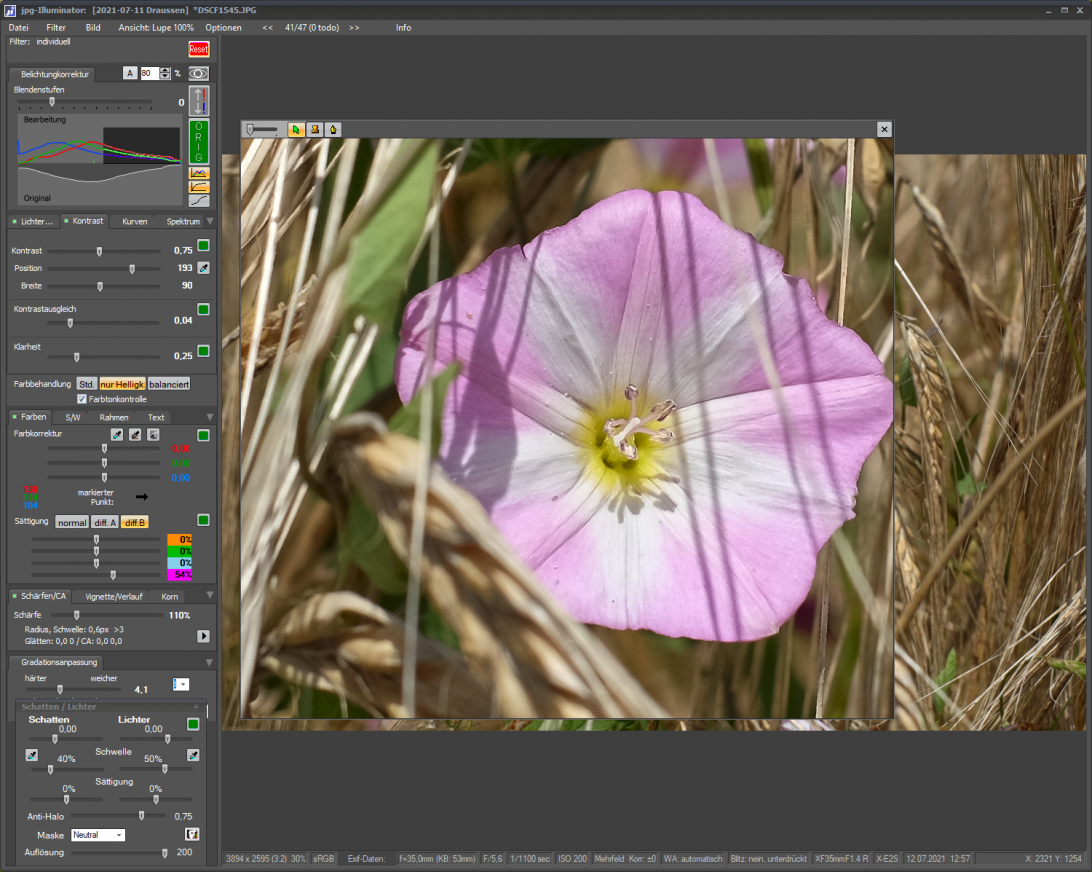Image resolution: width=1092 pixels, height=872 pixels.
Task: Pick the first Farbkorrektur eyedropper tool
Action: click(x=117, y=435)
